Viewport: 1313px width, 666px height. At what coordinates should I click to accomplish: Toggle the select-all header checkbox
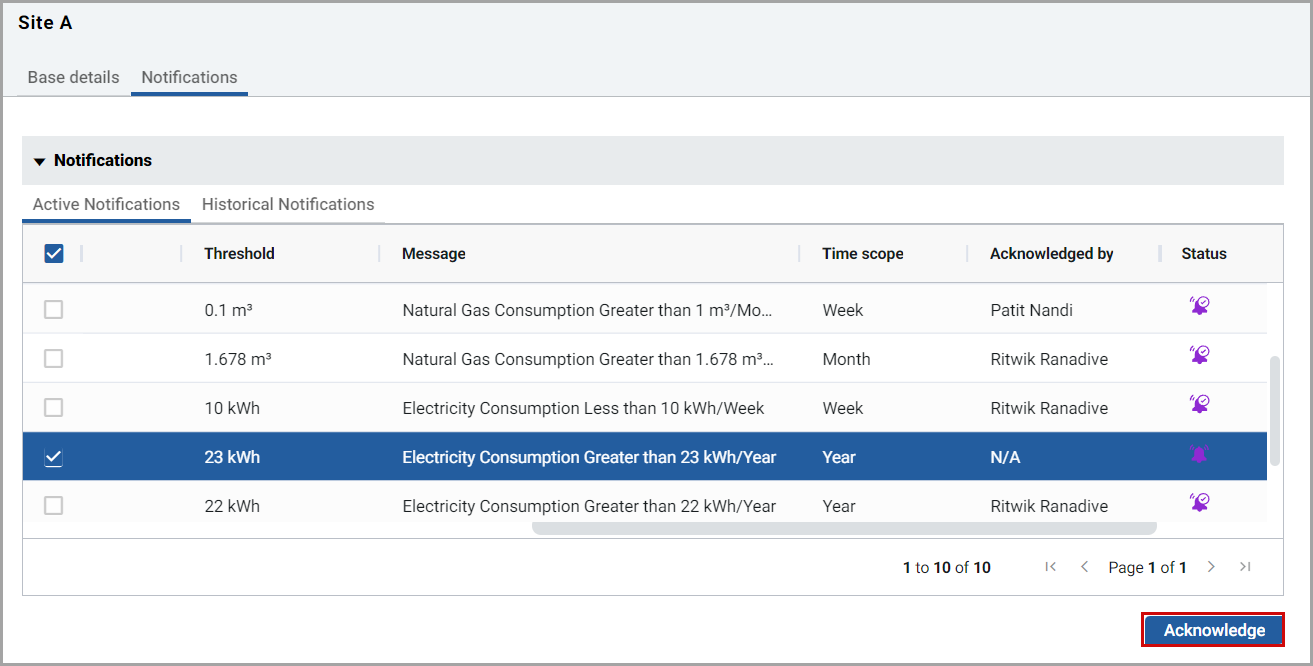54,254
